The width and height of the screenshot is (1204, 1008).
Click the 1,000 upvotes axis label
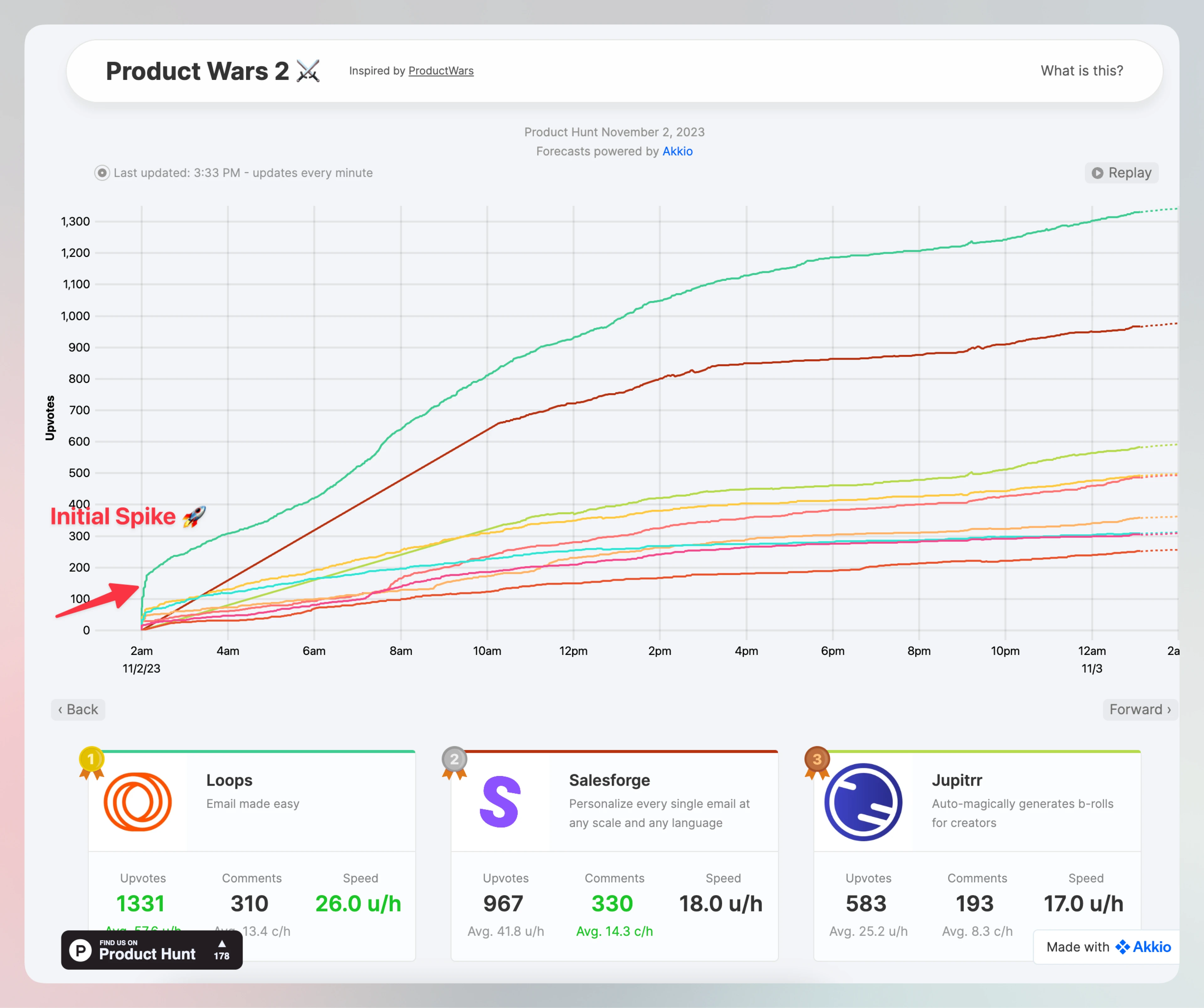(x=76, y=316)
